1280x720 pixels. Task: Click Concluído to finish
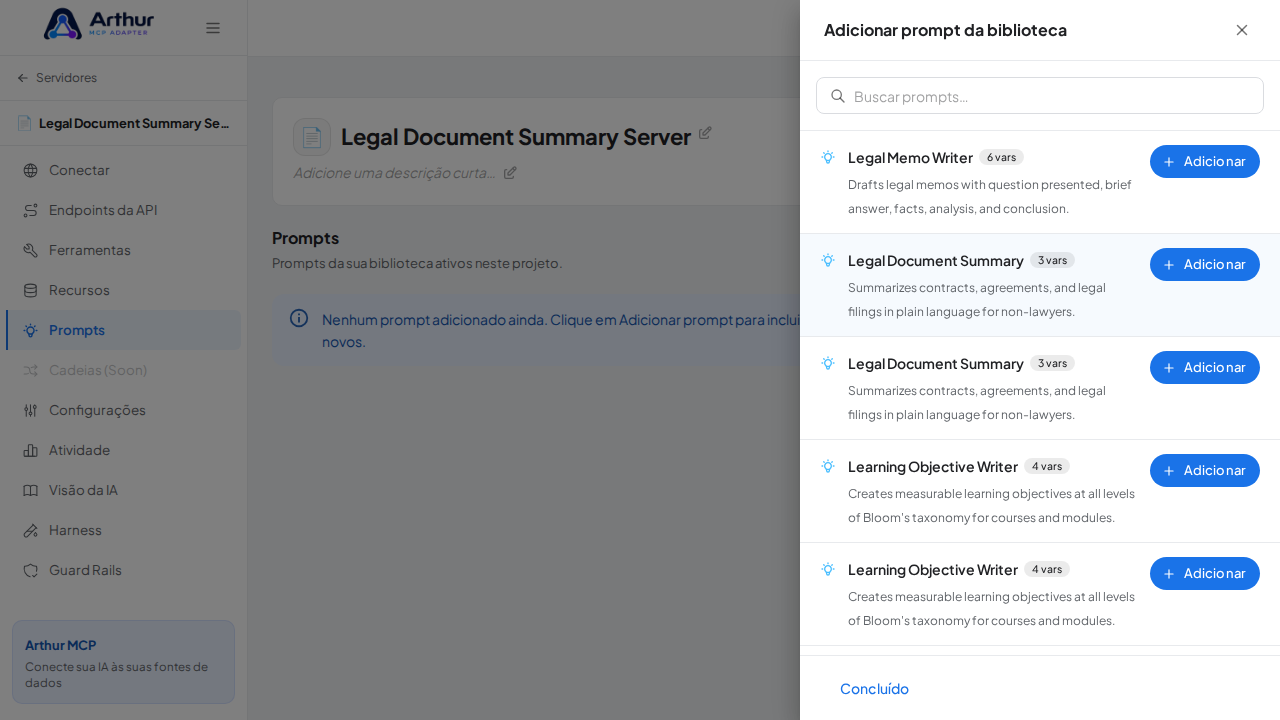[874, 688]
